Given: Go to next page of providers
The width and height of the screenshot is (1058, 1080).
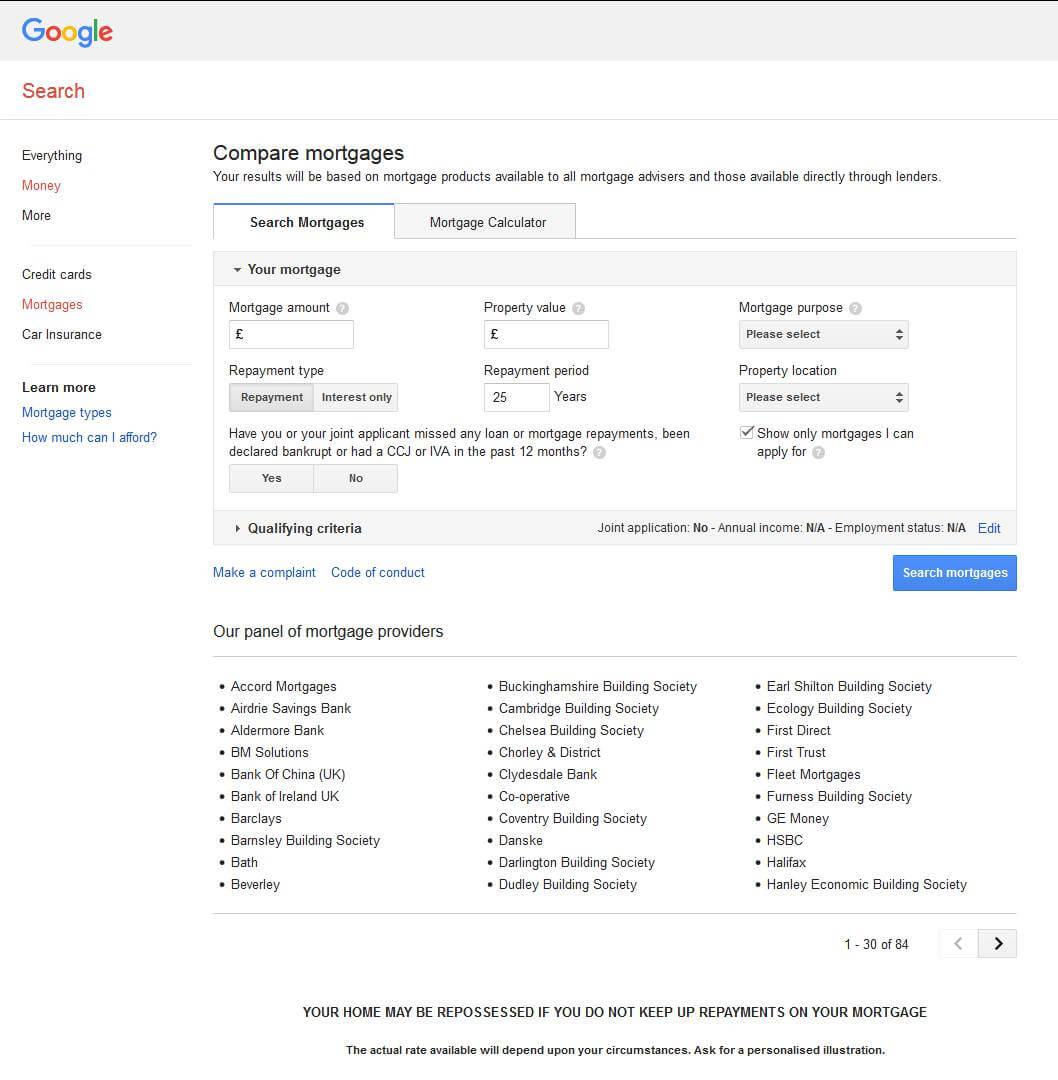Looking at the screenshot, I should pyautogui.click(x=997, y=944).
